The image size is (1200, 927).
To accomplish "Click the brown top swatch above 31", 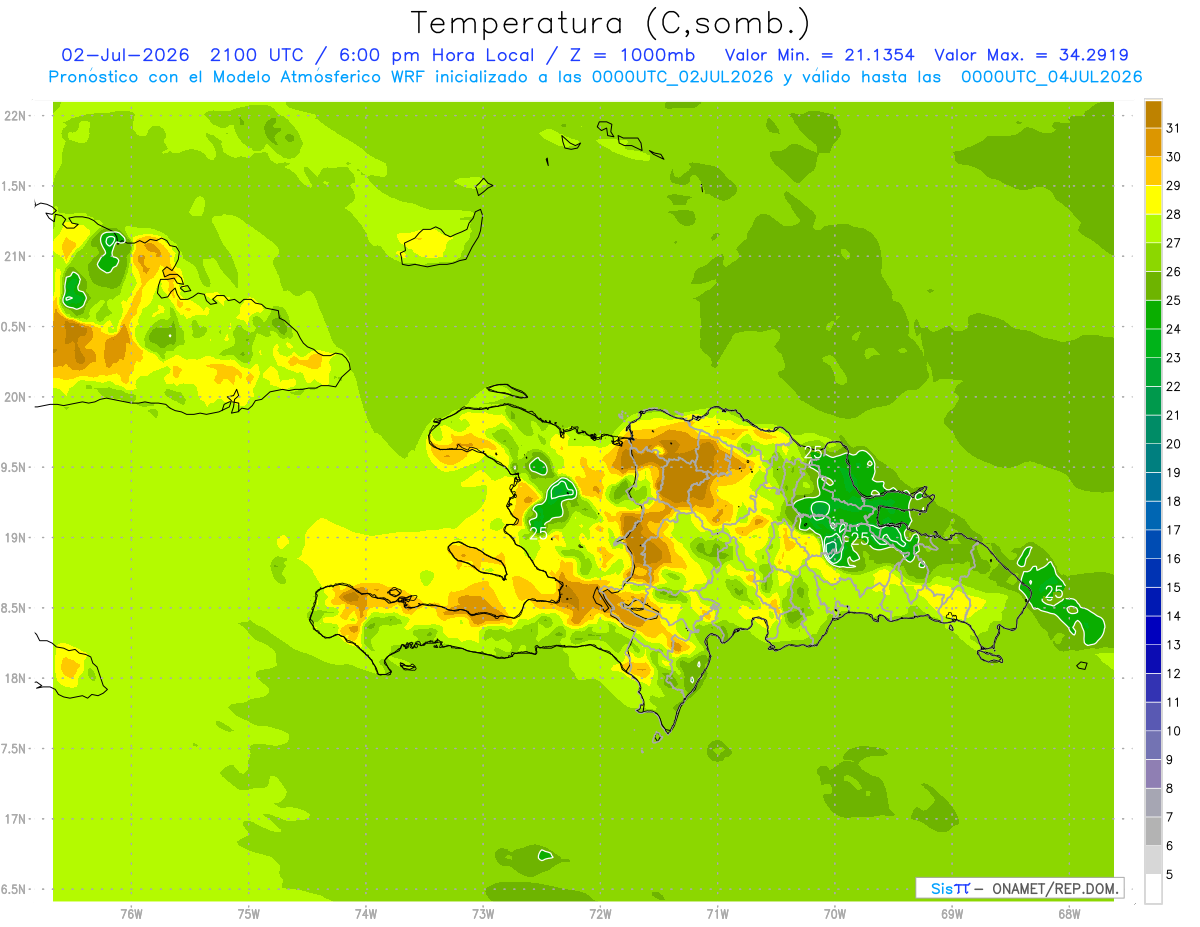I will (1153, 114).
